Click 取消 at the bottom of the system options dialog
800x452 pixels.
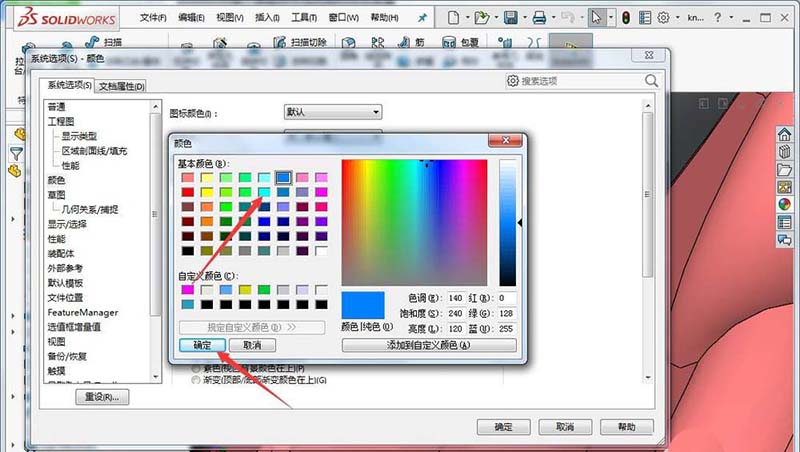[565, 426]
